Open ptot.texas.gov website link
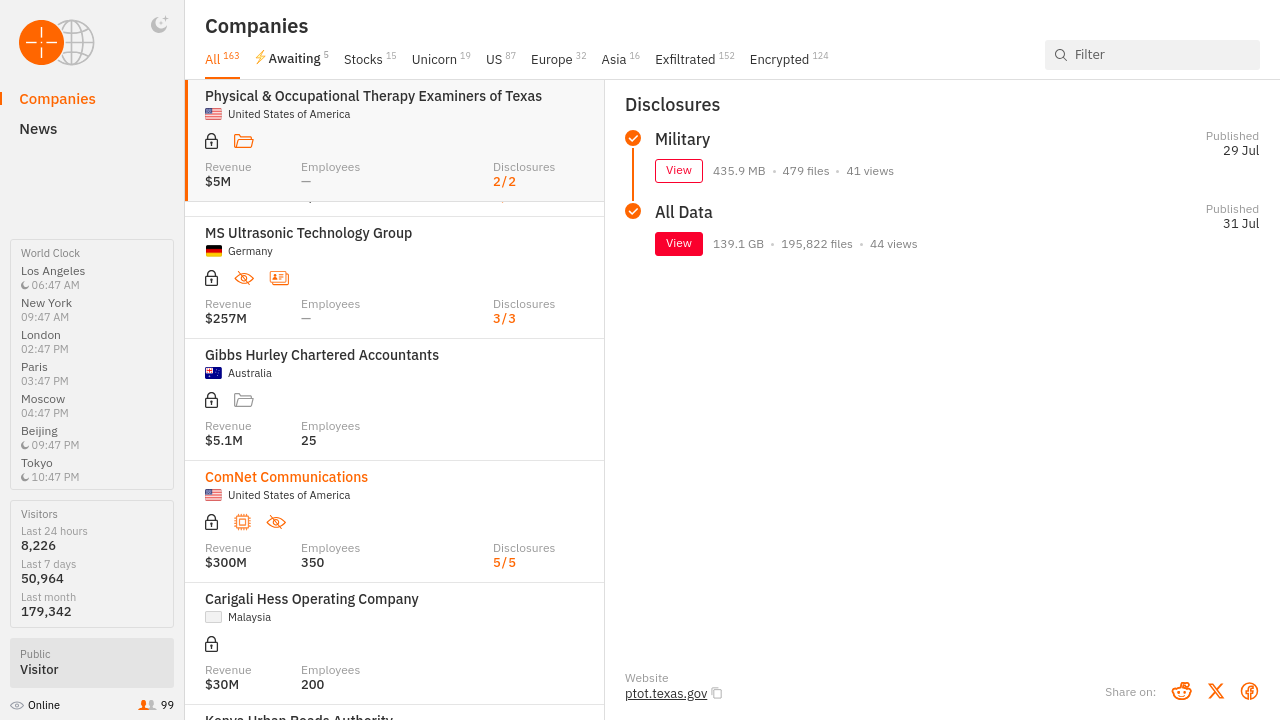This screenshot has height=720, width=1280. point(665,693)
